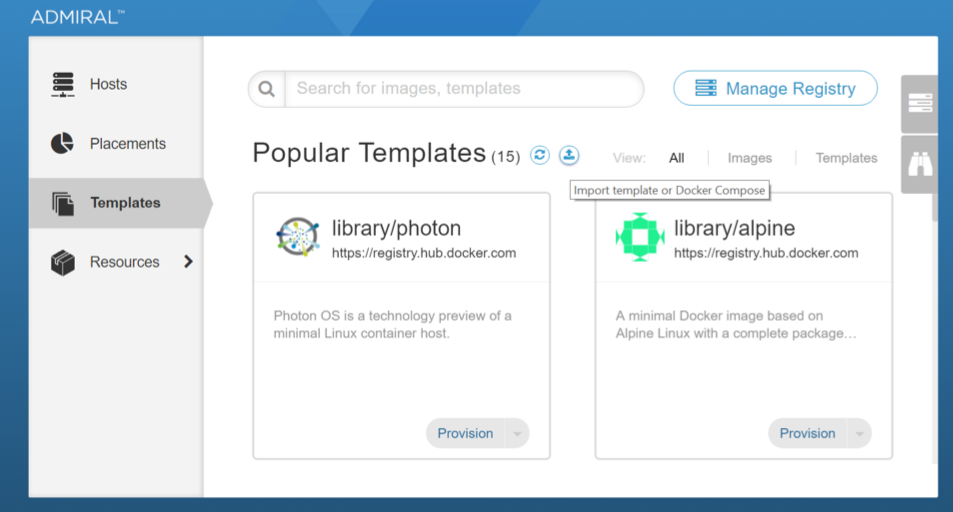Click the Photon OS description text
This screenshot has width=953, height=512.
click(393, 325)
